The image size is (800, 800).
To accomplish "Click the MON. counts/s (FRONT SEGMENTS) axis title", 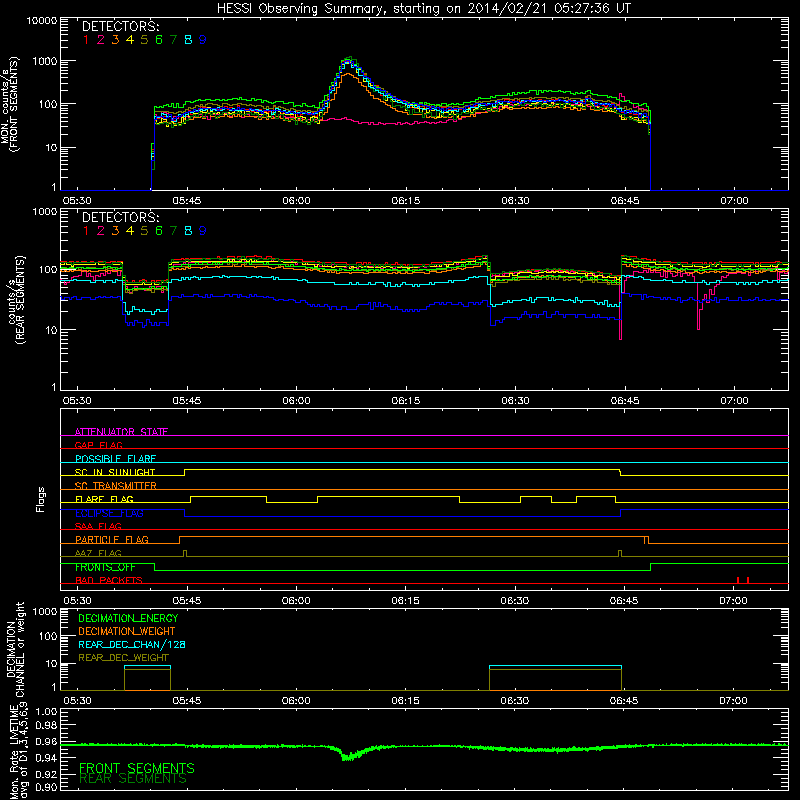I will coord(10,104).
